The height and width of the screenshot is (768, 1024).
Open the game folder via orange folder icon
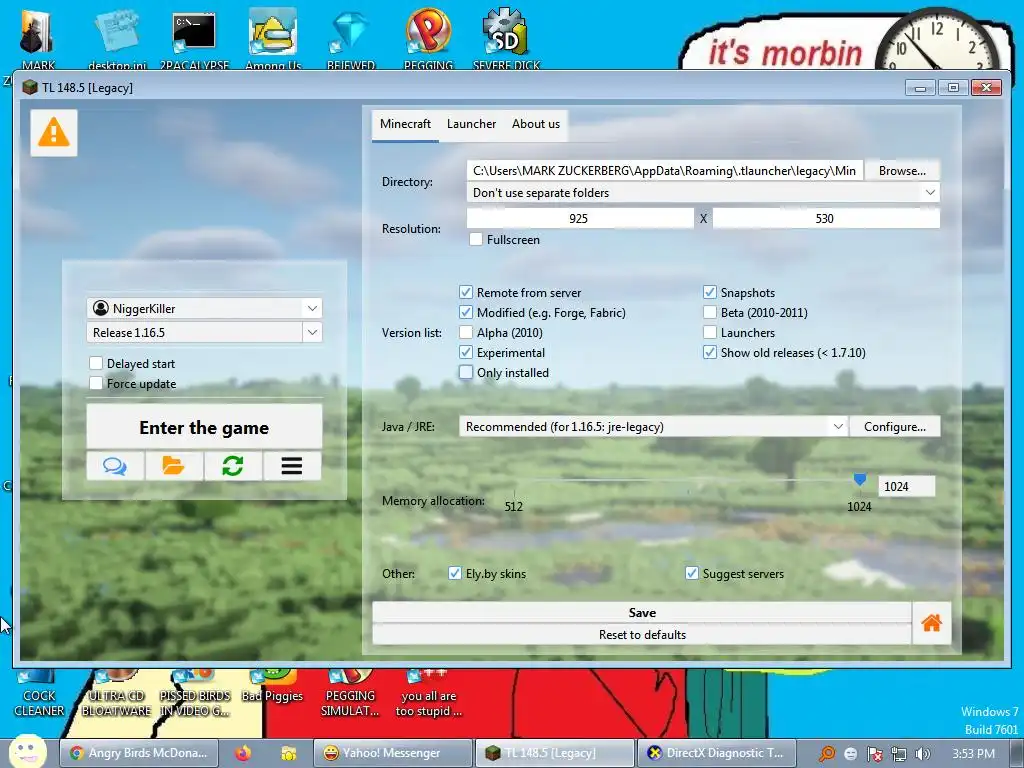[174, 466]
